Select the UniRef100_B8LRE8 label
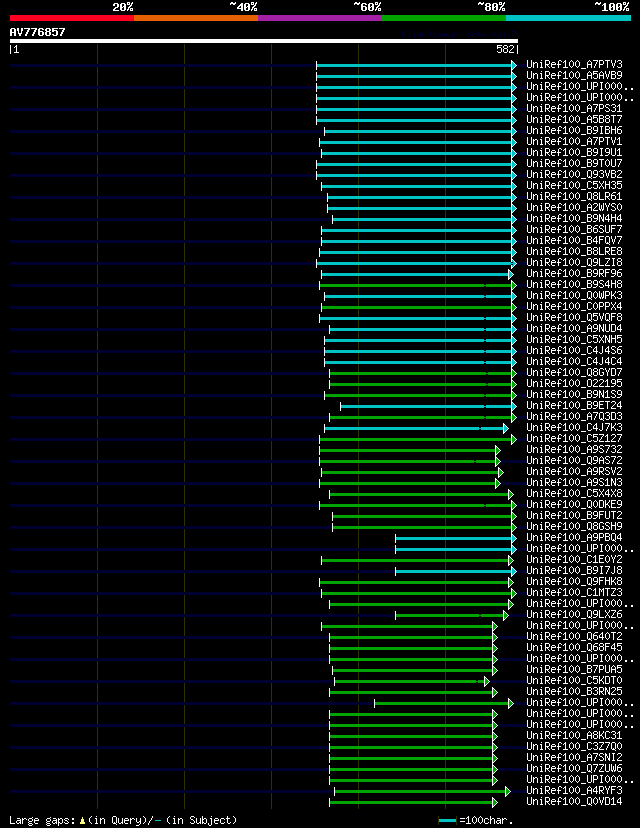The width and height of the screenshot is (640, 828). pos(574,251)
